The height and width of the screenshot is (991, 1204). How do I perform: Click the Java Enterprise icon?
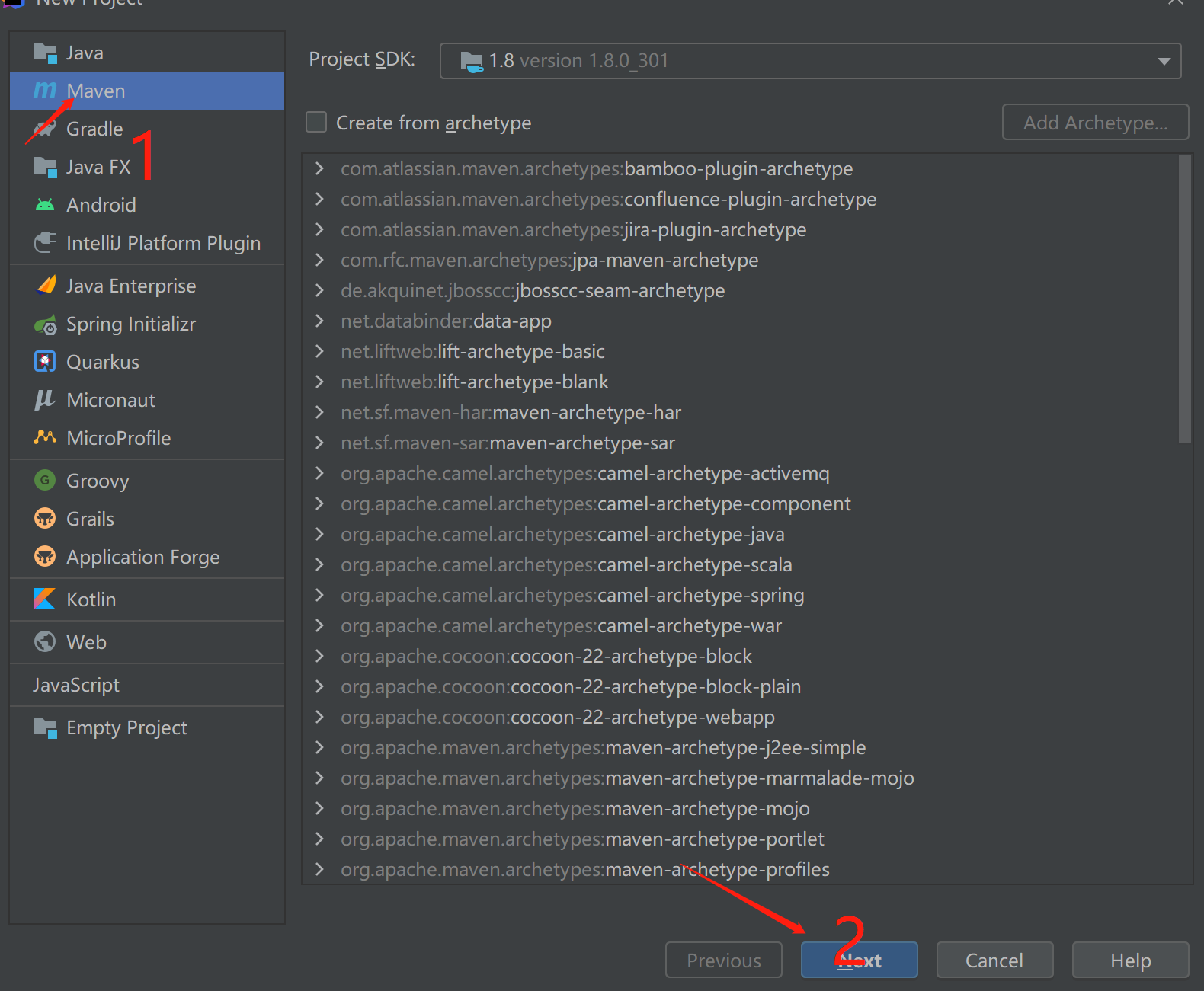pos(46,286)
